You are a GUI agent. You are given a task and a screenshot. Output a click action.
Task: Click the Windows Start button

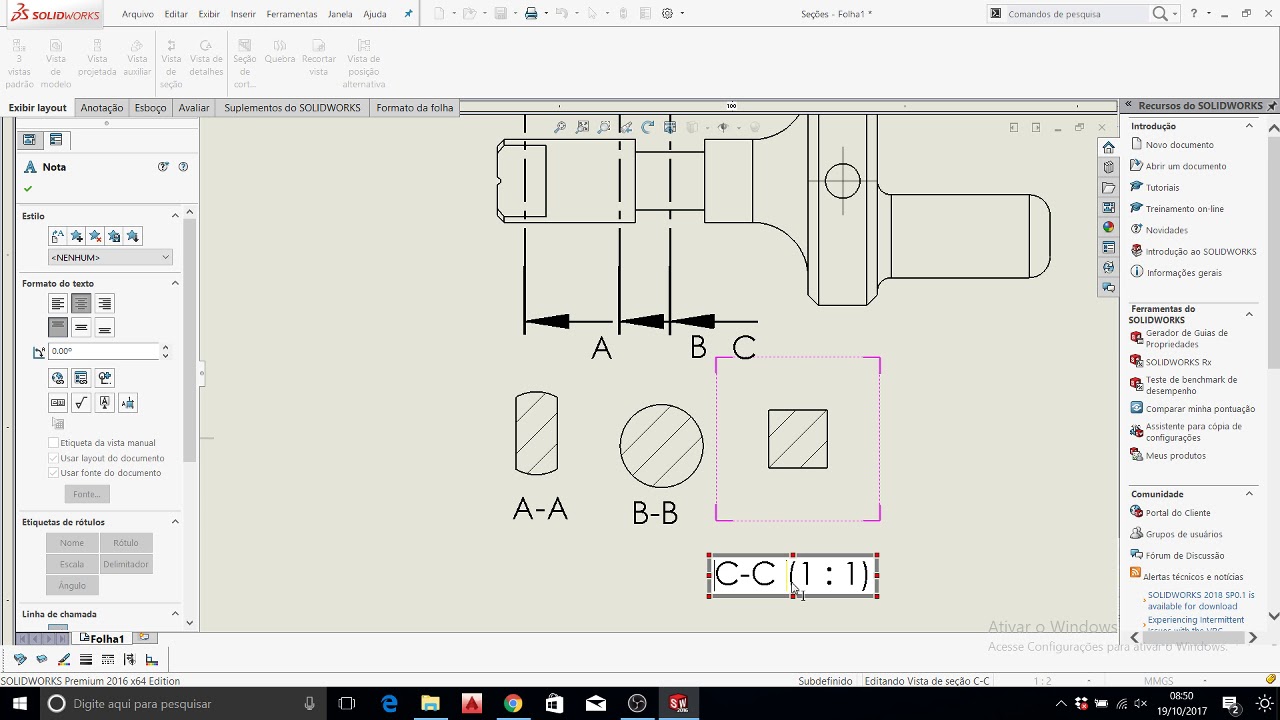click(x=20, y=704)
